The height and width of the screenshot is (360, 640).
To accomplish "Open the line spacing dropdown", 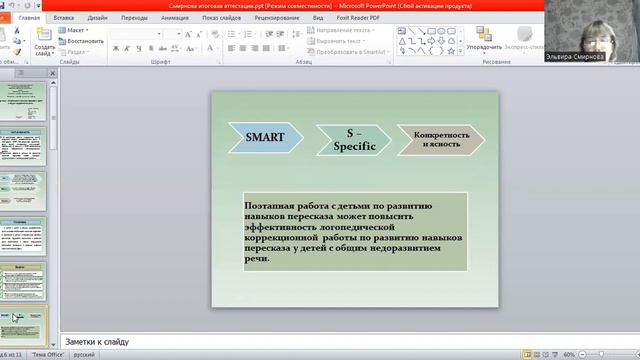I will coord(297,34).
